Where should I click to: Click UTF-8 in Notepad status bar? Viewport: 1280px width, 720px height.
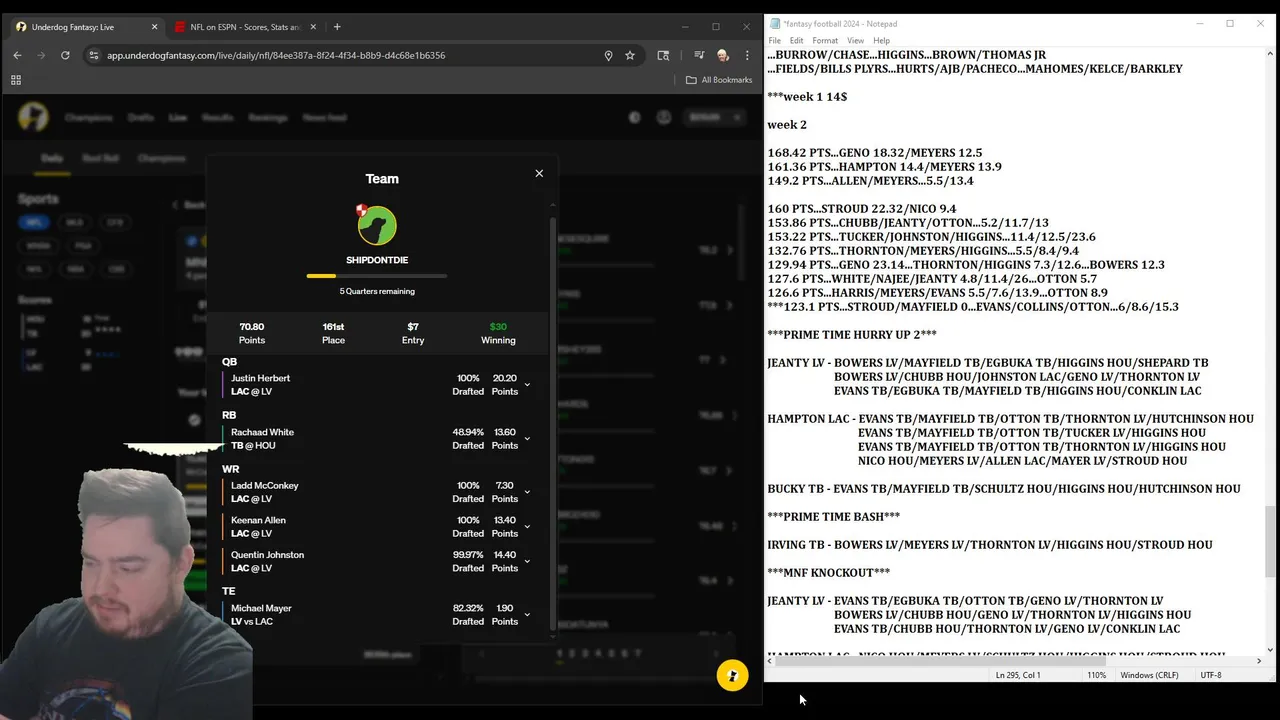click(x=1210, y=675)
